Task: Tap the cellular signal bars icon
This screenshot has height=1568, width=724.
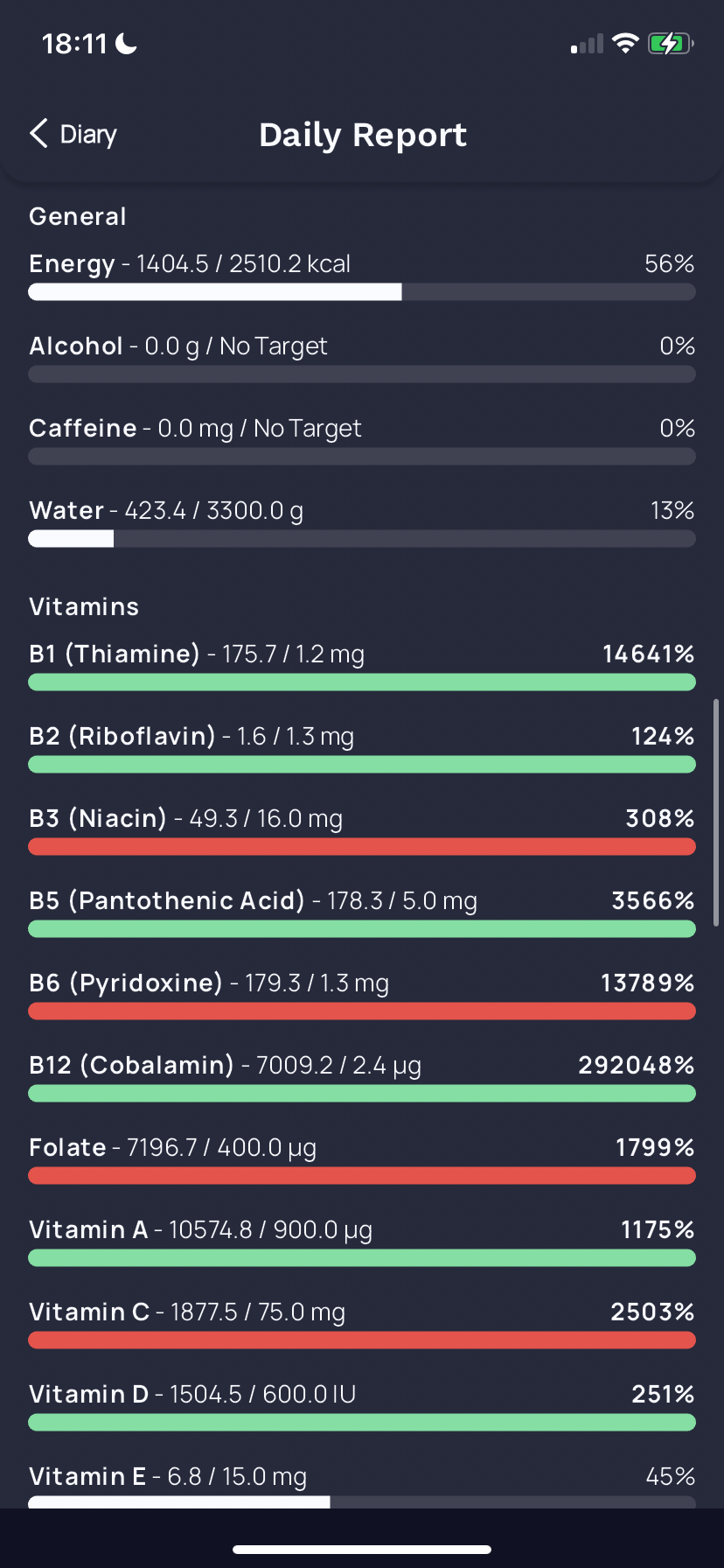Action: point(587,44)
